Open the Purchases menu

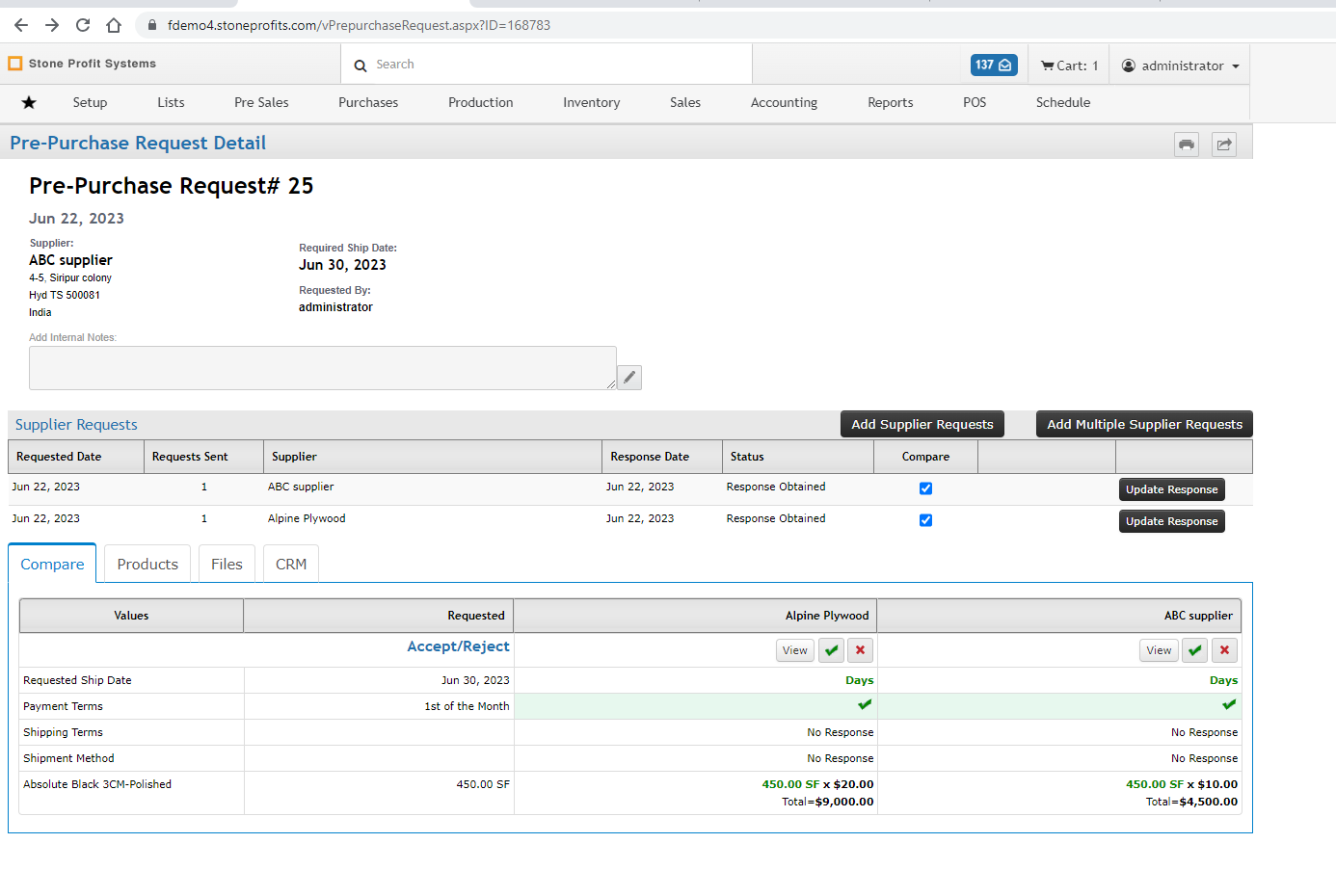pos(368,102)
